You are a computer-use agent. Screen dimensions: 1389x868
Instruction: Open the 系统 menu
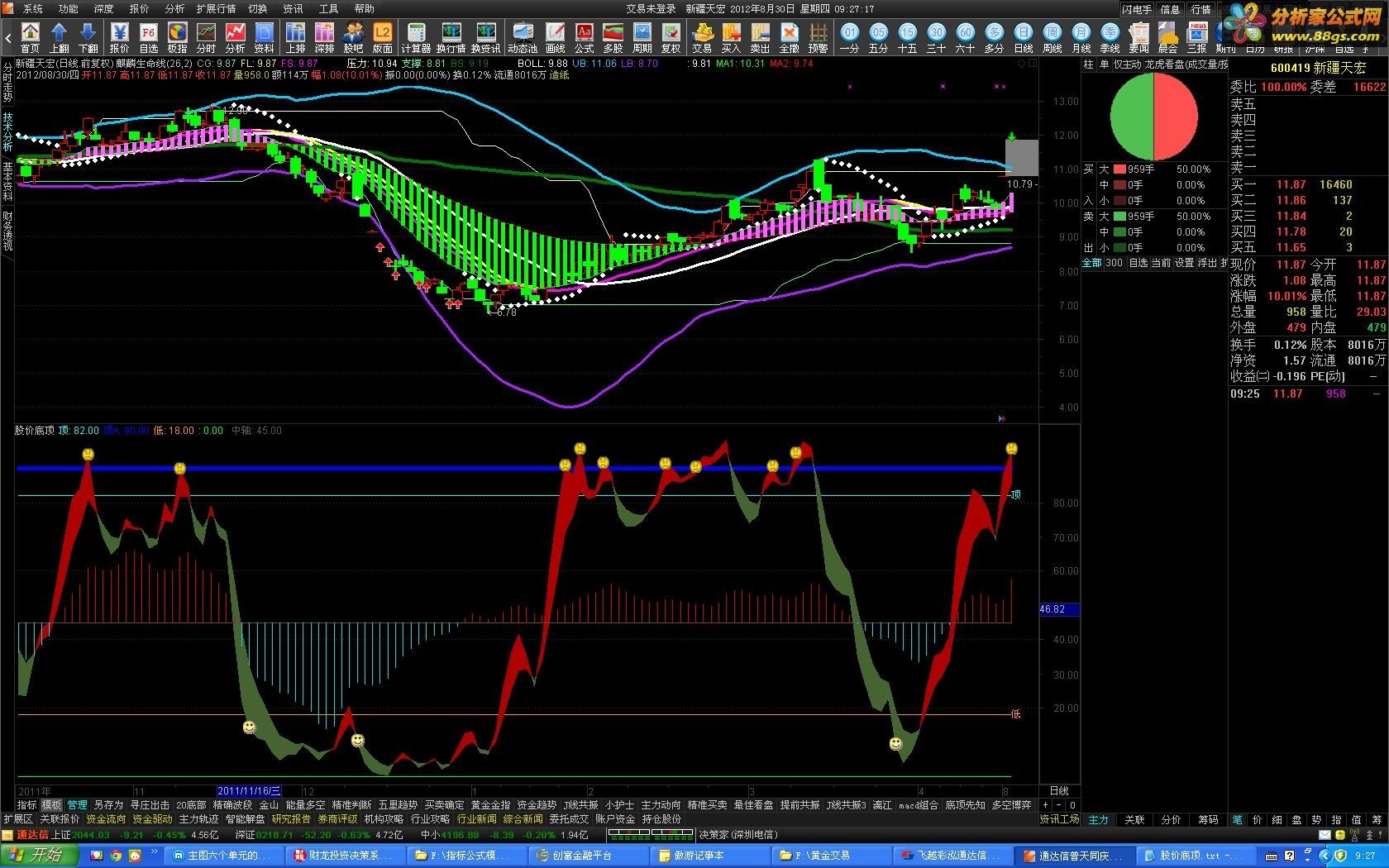[32, 8]
